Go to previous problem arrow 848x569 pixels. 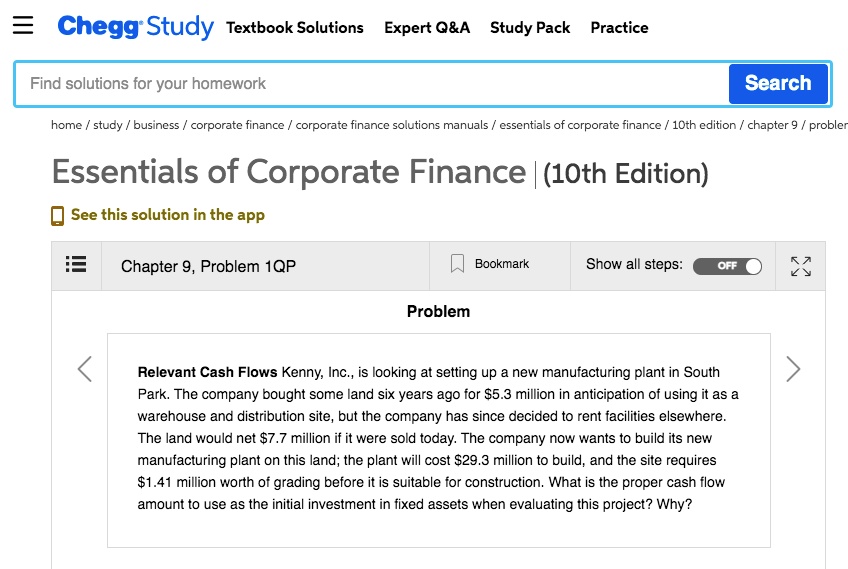tap(85, 369)
